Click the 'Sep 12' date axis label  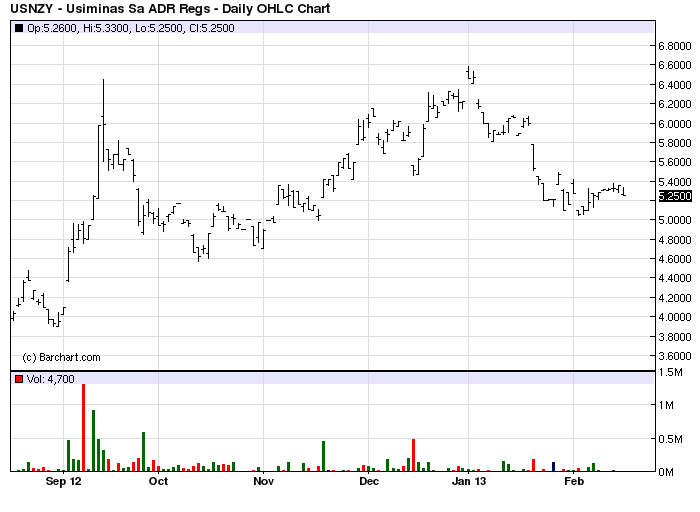point(64,481)
